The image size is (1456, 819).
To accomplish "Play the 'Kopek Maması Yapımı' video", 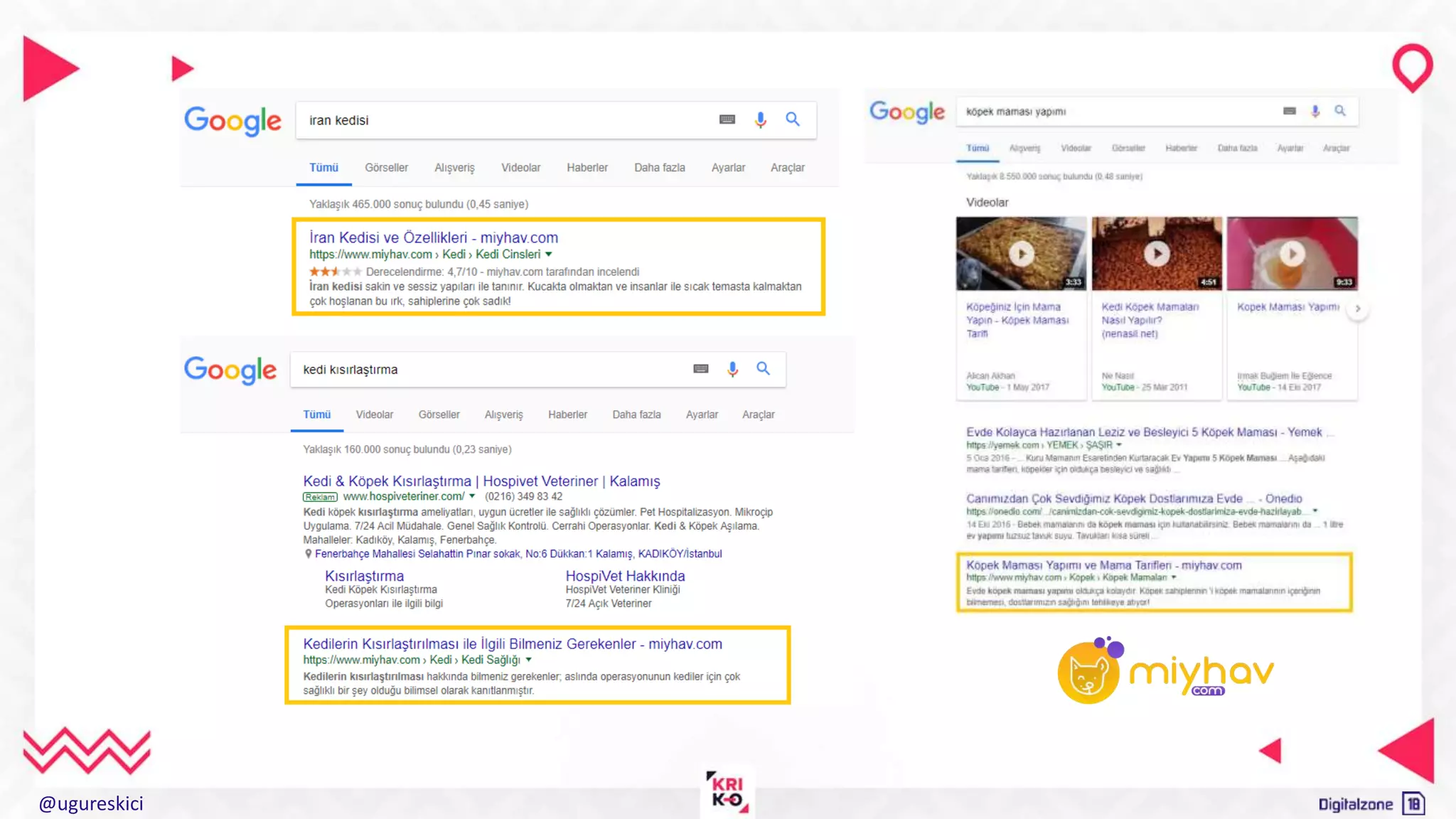I will 1292,254.
